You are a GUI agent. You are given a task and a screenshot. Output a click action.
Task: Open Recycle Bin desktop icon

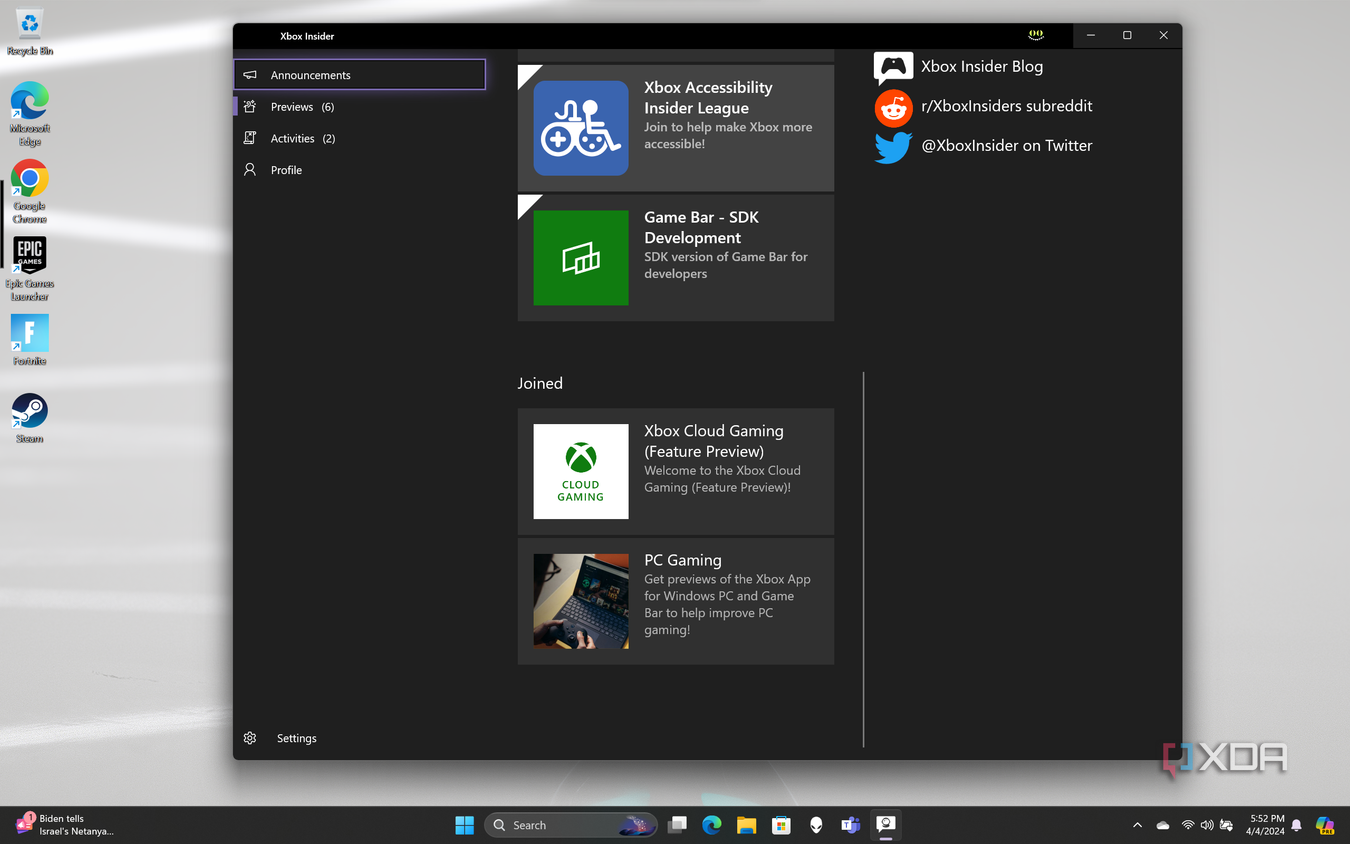30,32
